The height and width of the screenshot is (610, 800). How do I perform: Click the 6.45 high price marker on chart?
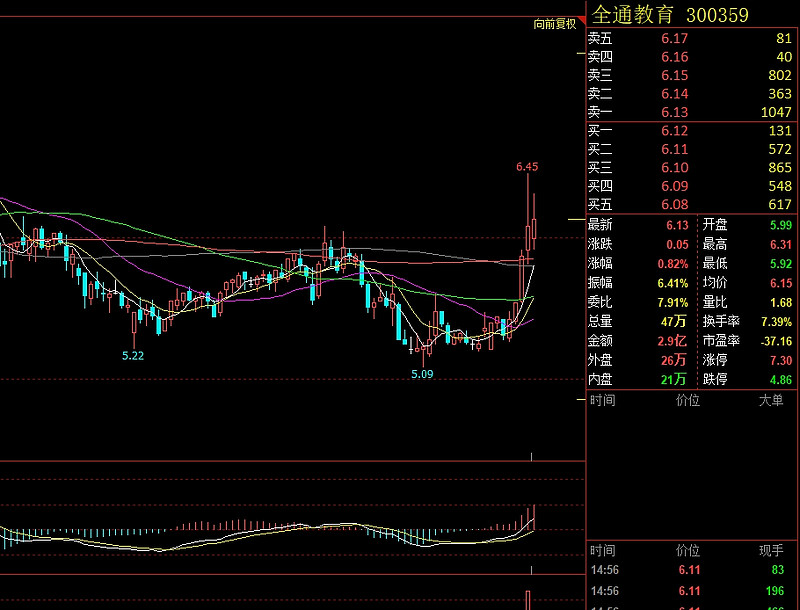[x=527, y=167]
